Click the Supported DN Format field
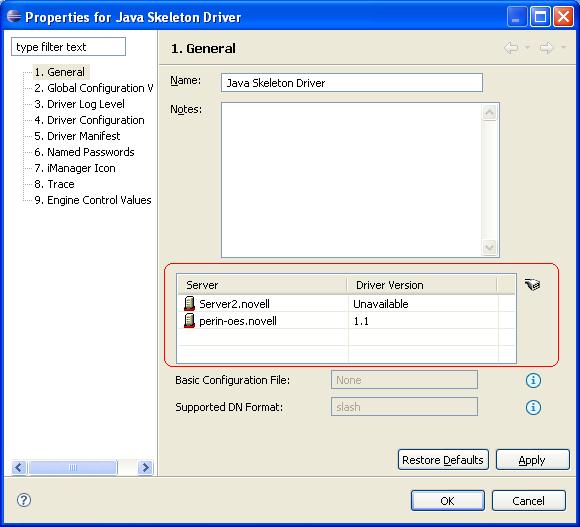 click(404, 407)
